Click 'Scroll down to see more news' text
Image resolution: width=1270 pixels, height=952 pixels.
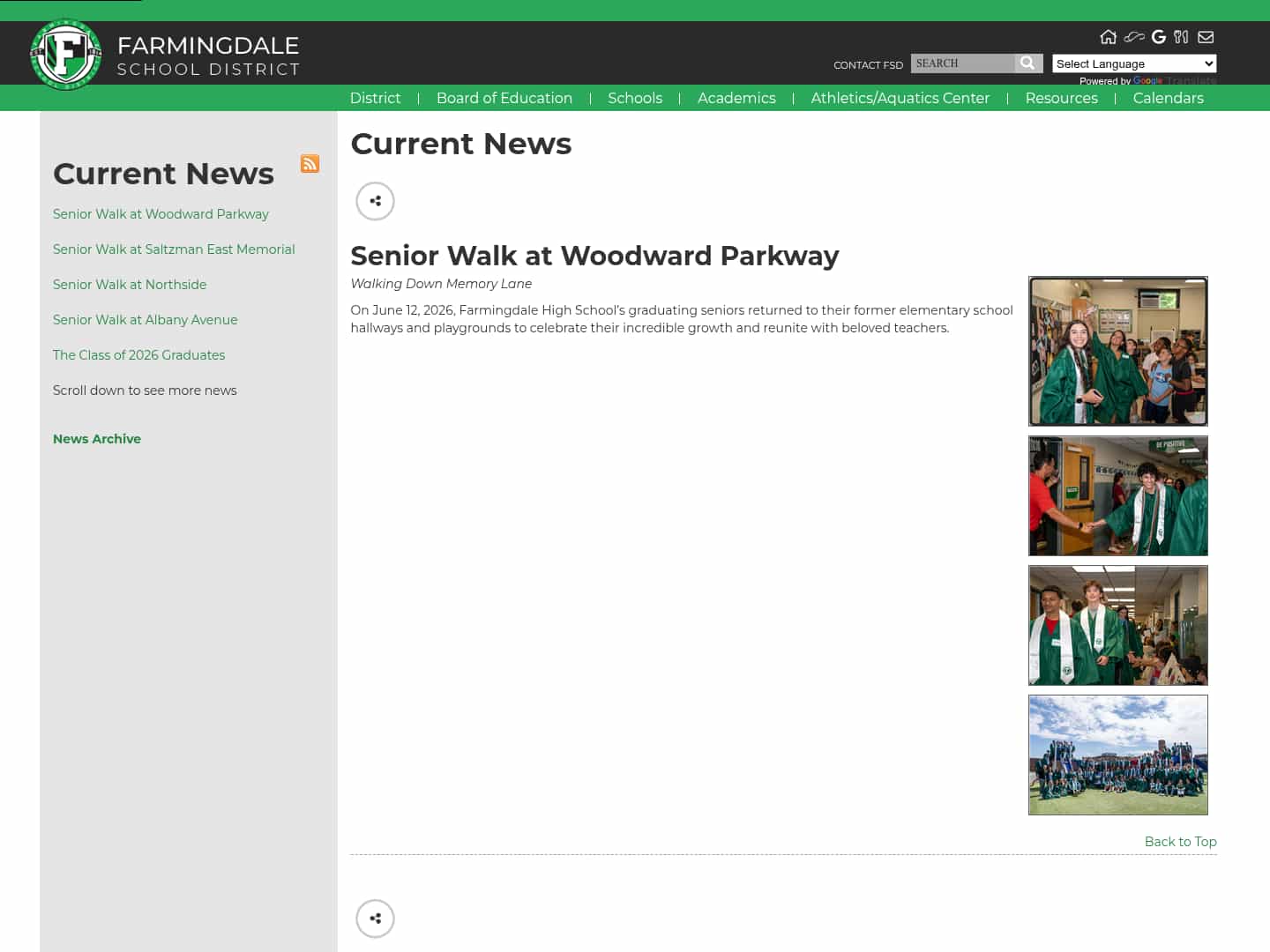(145, 390)
